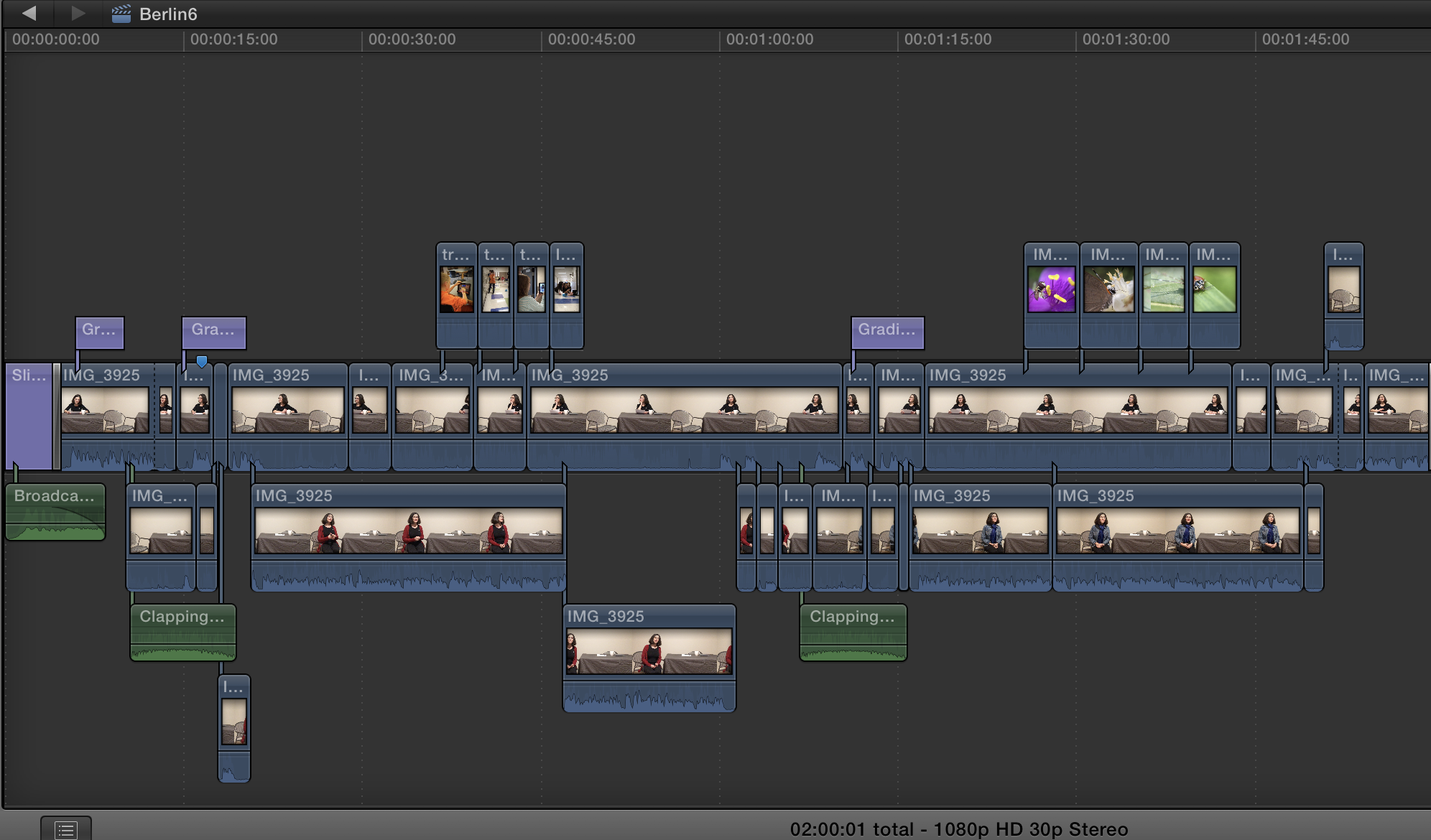Select the IMG_... clip beside Broadca... audio
The width and height of the screenshot is (1431, 840).
161,538
